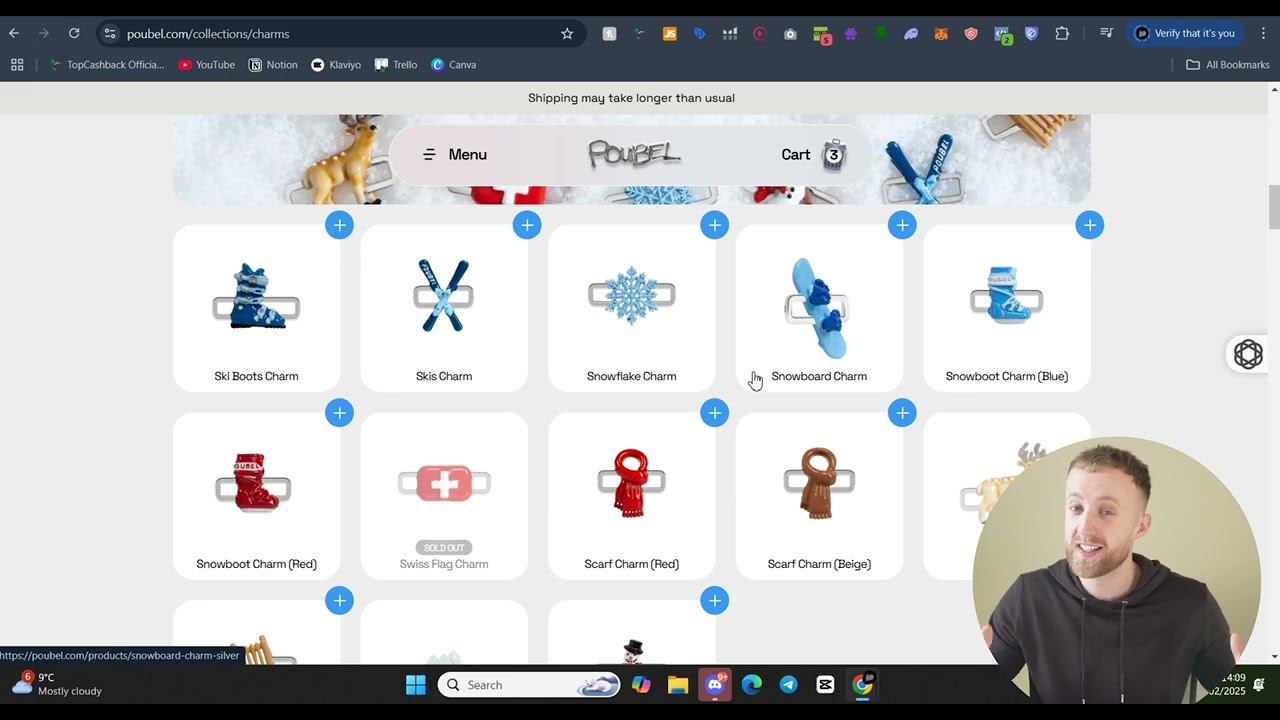Click the taskbar Search box
1280x720 pixels.
[529, 685]
